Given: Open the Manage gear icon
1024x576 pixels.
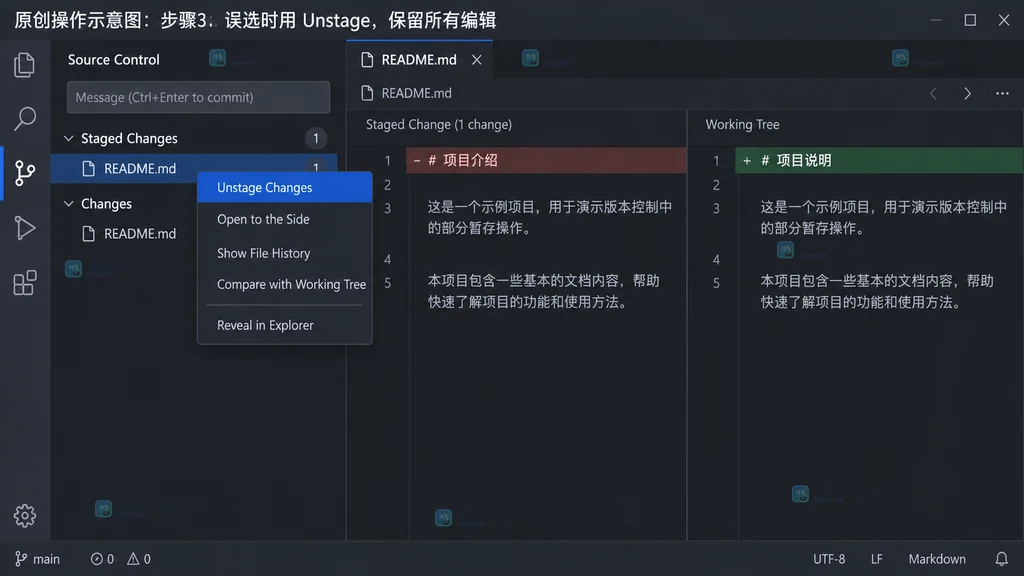Looking at the screenshot, I should click(25, 516).
